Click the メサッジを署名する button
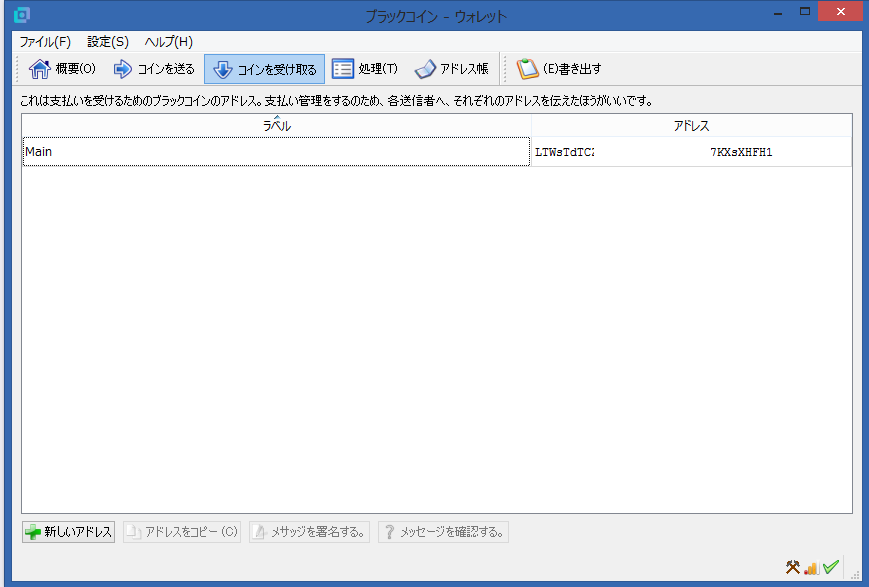This screenshot has width=869, height=587. click(x=309, y=532)
